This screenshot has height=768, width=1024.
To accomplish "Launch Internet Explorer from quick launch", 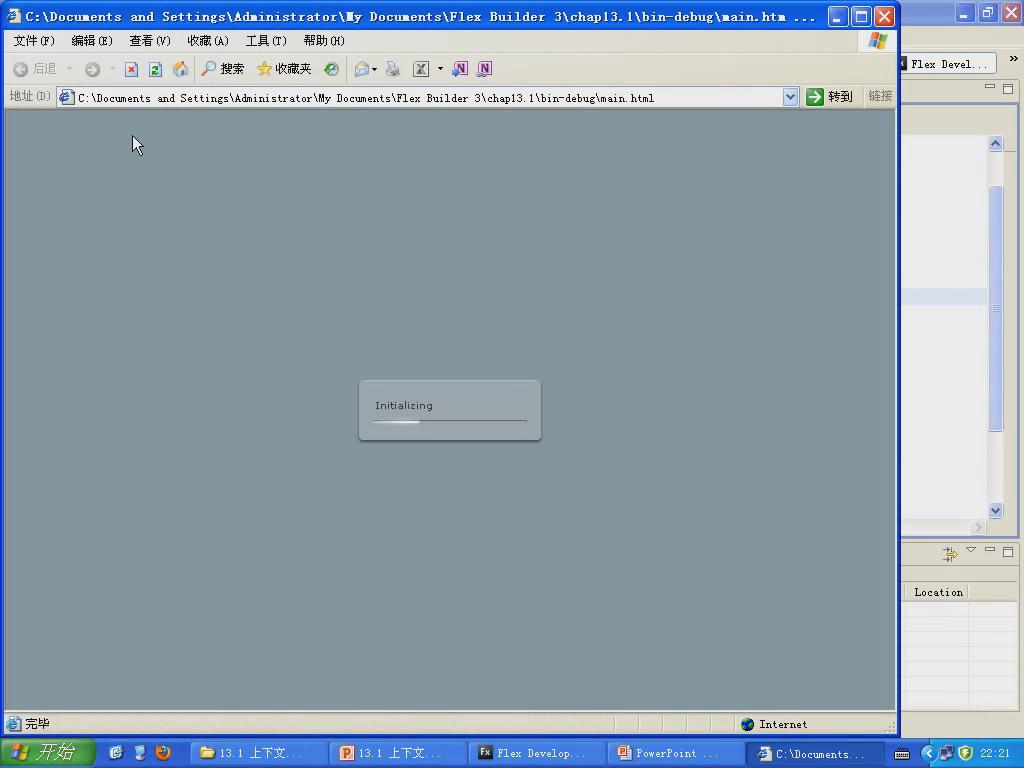I will click(116, 752).
